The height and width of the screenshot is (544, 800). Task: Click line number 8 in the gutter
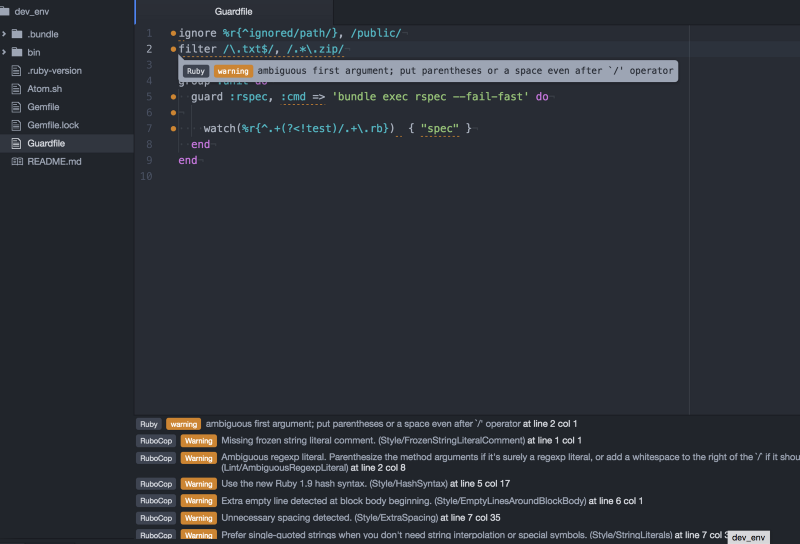coord(149,144)
